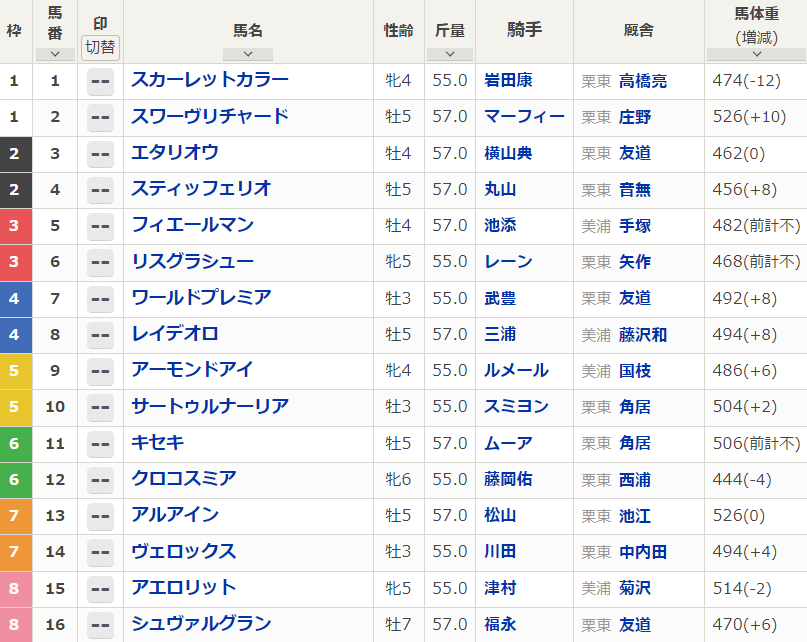View jockey profile for ルメール
The width and height of the screenshot is (807, 642).
[516, 370]
